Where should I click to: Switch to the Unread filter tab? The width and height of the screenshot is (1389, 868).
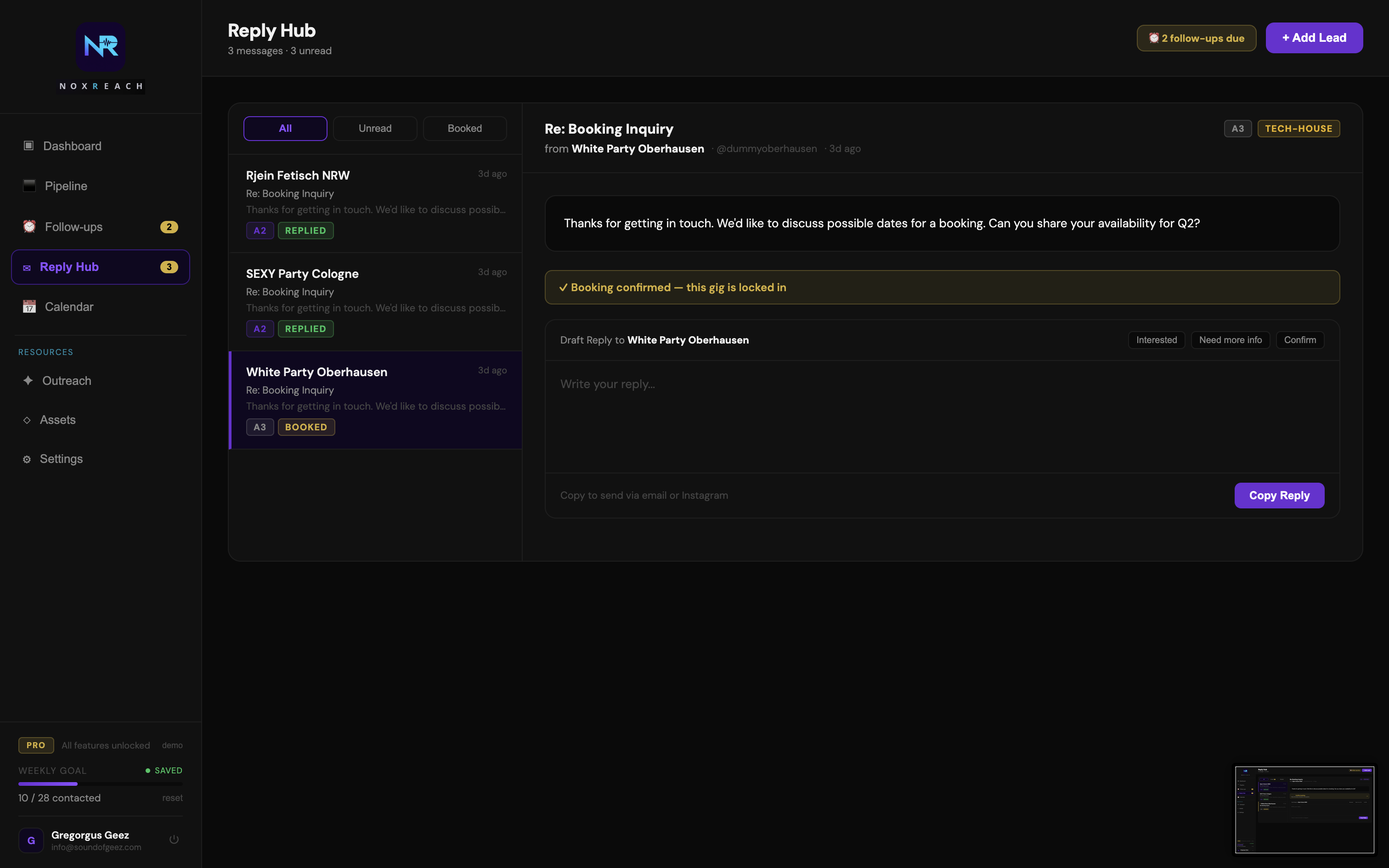375,129
